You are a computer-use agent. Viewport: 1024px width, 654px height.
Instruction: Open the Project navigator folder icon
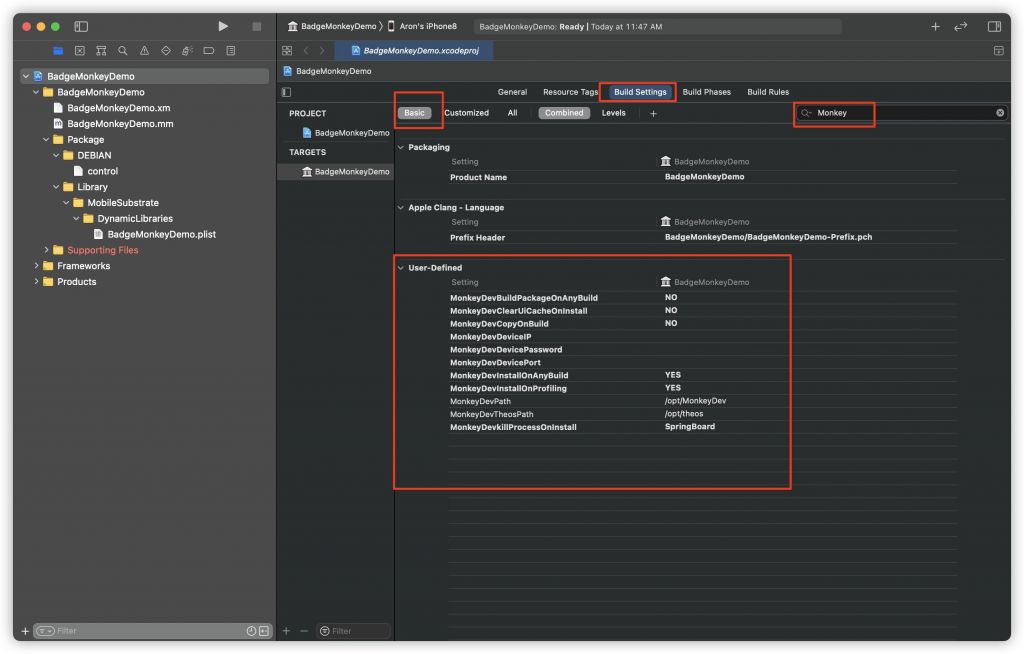pos(58,50)
